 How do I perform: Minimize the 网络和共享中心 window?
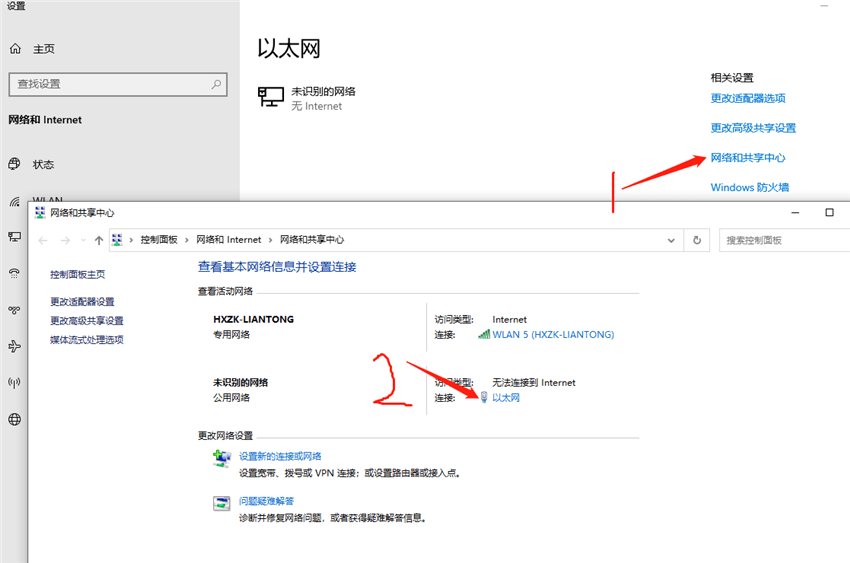coord(795,212)
